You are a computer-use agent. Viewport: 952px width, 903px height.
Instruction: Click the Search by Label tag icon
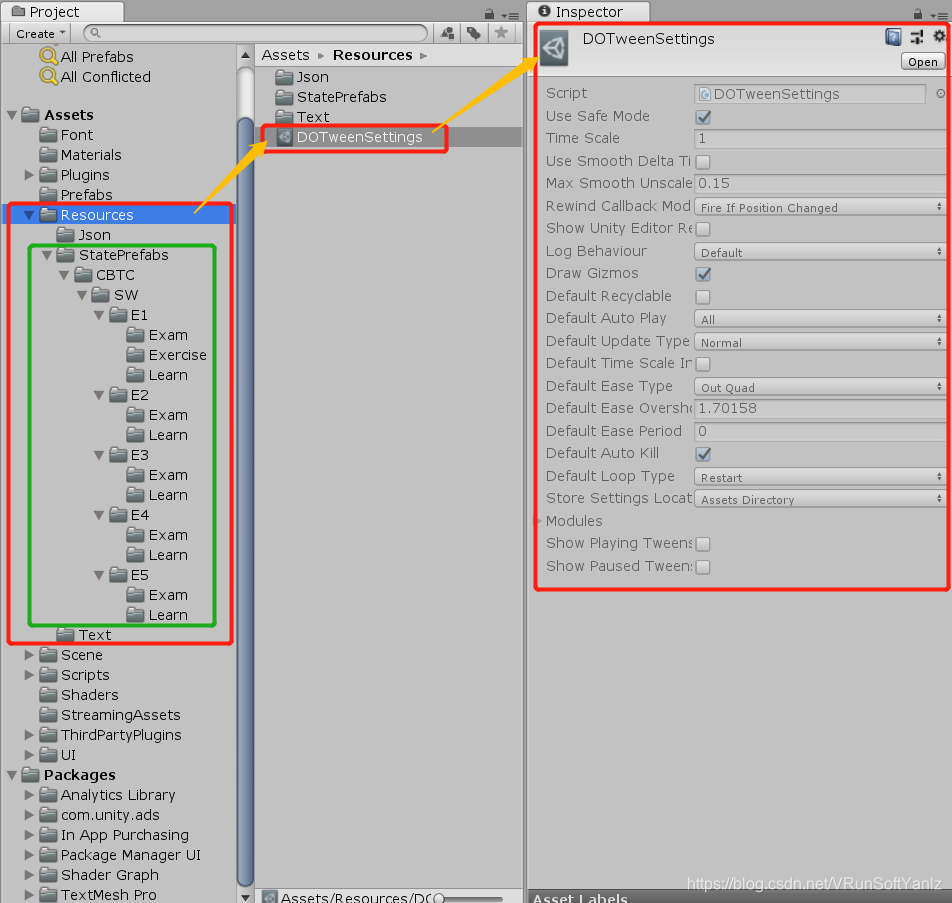point(474,33)
